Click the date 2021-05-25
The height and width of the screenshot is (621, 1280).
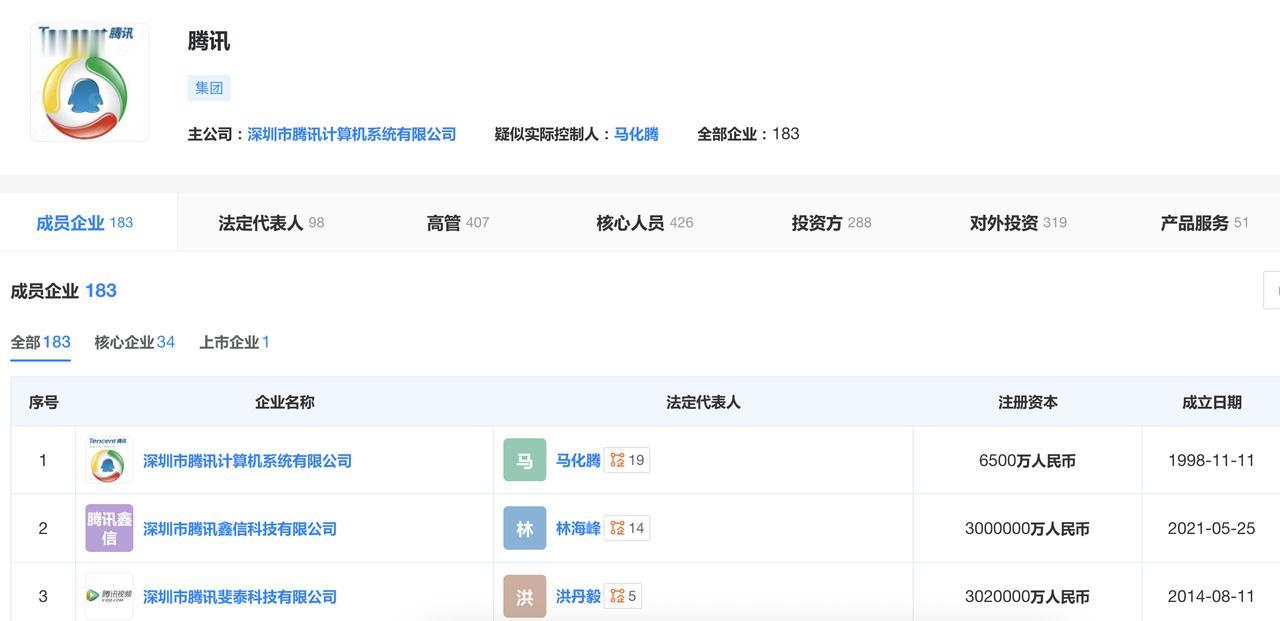coord(1211,529)
